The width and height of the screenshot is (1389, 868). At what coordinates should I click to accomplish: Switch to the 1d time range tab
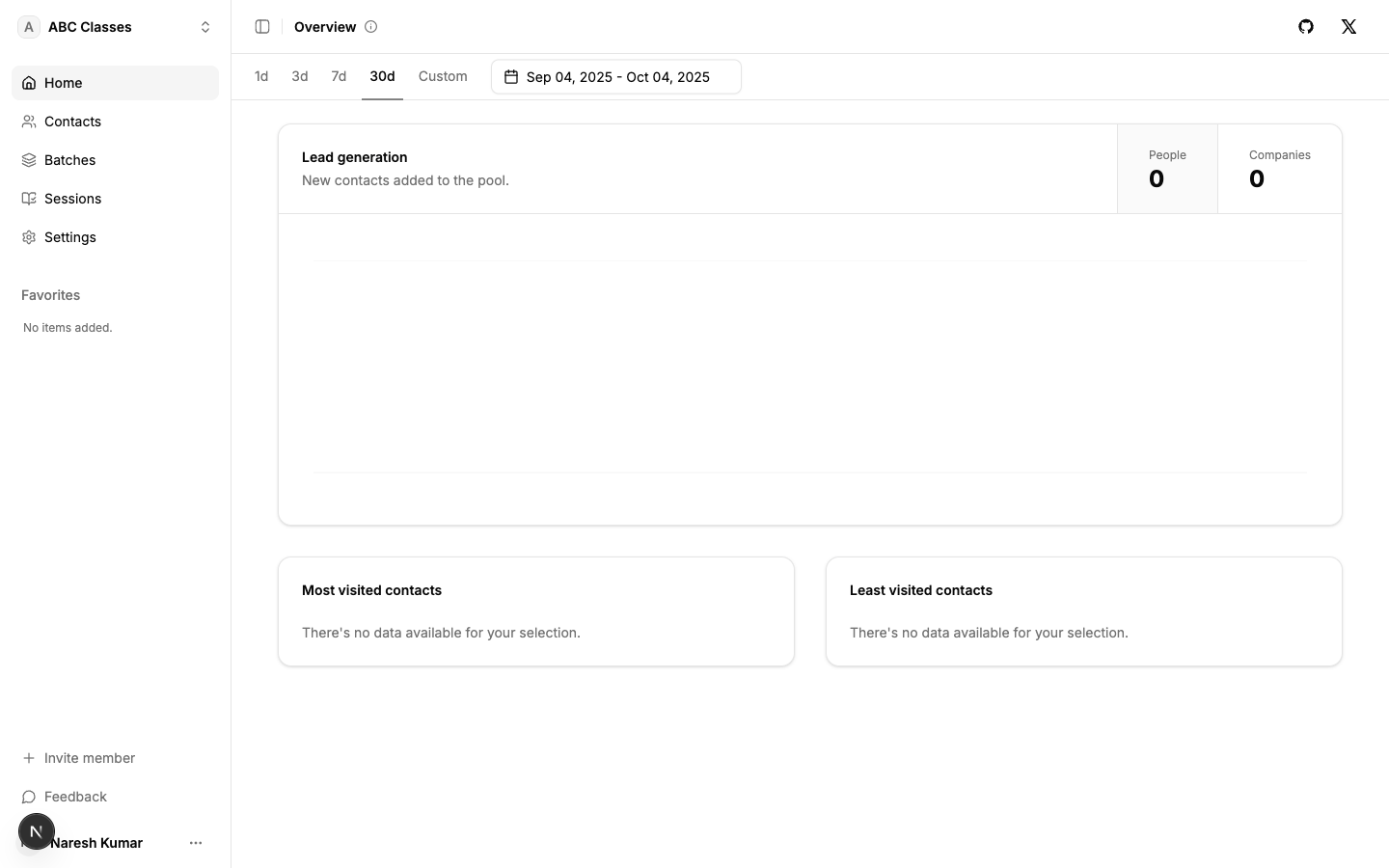pyautogui.click(x=261, y=76)
